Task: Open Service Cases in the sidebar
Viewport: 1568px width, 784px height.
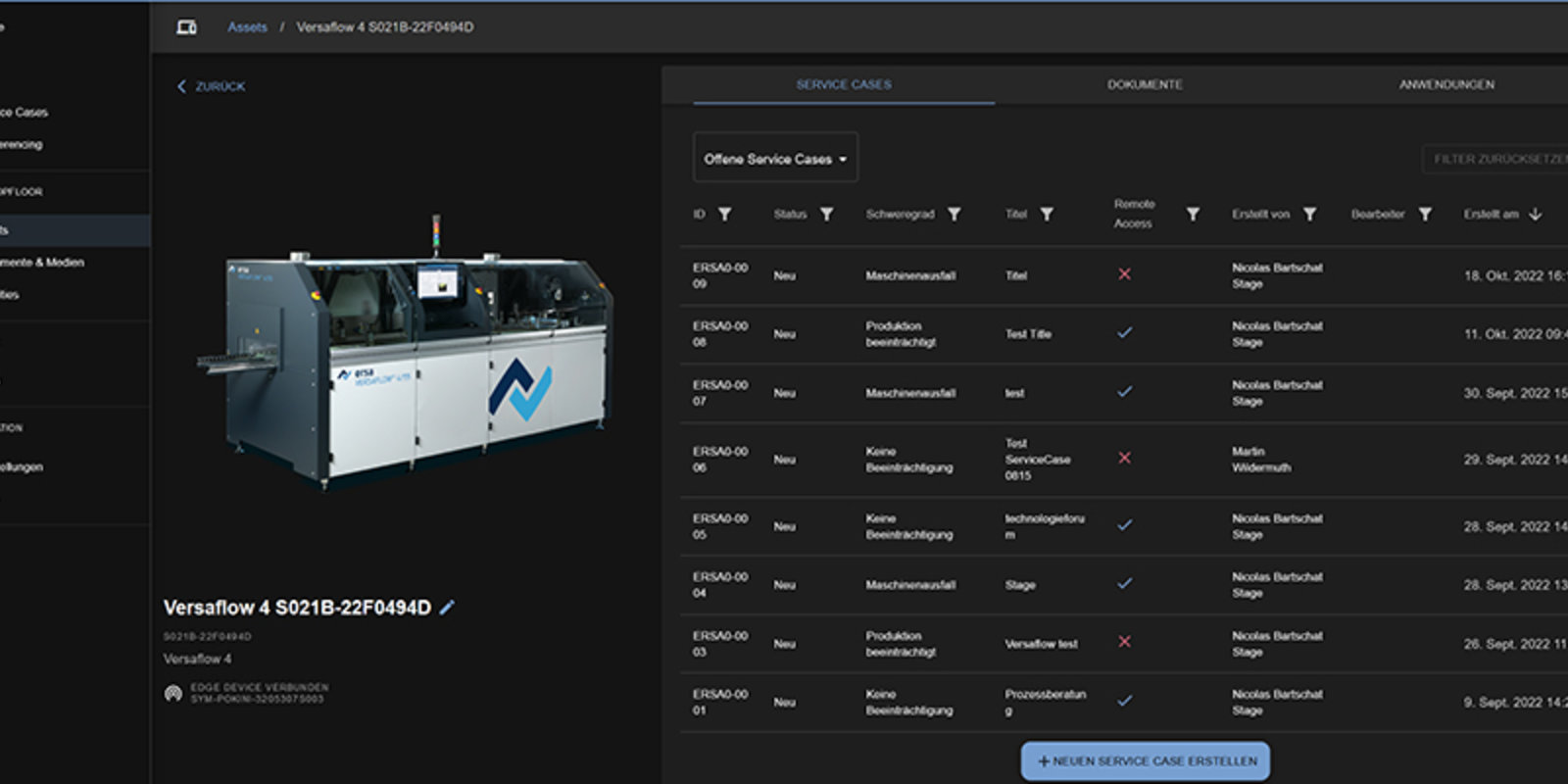Action: pos(24,113)
